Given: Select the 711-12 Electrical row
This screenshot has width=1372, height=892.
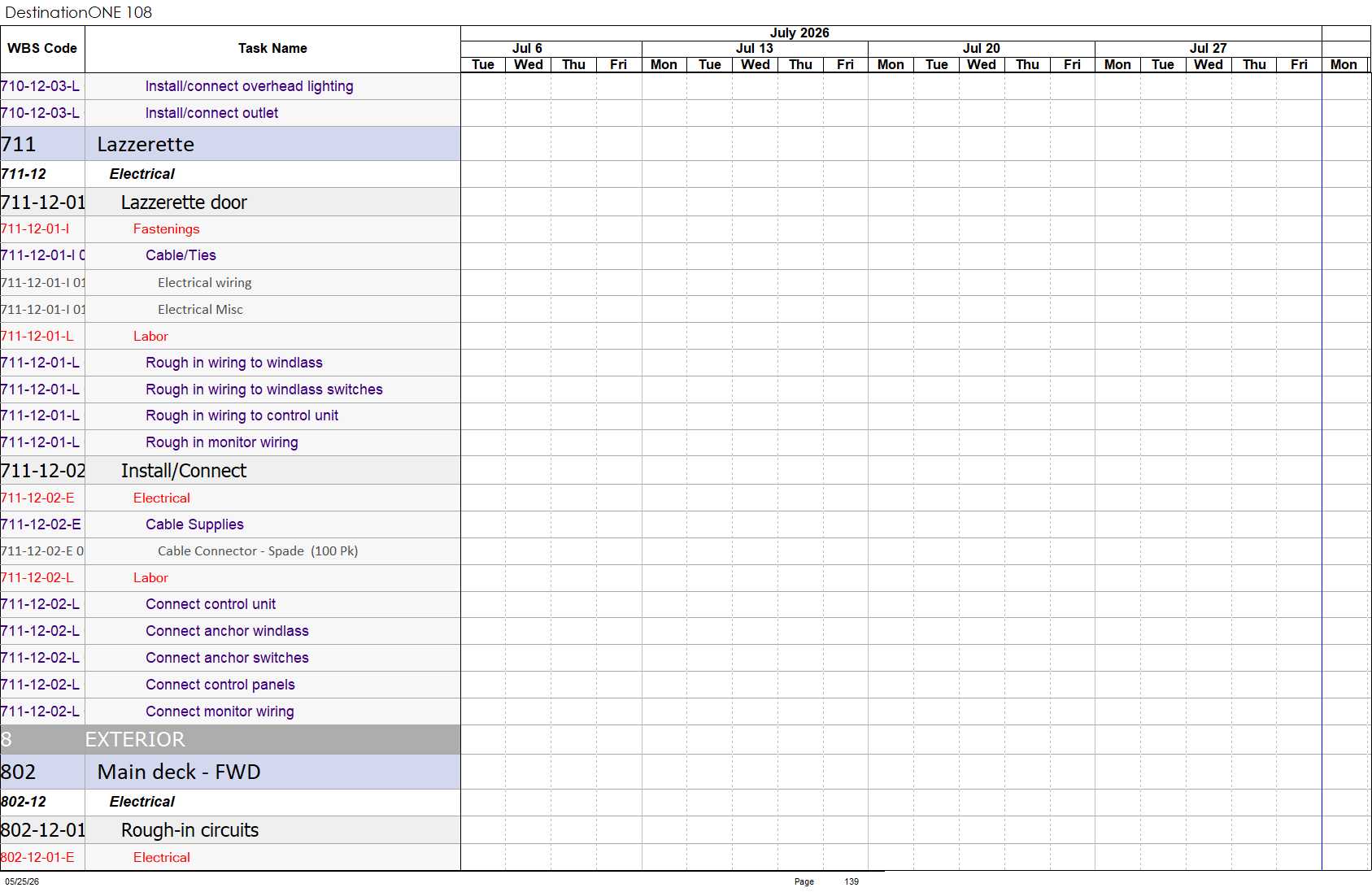Looking at the screenshot, I should click(x=230, y=174).
